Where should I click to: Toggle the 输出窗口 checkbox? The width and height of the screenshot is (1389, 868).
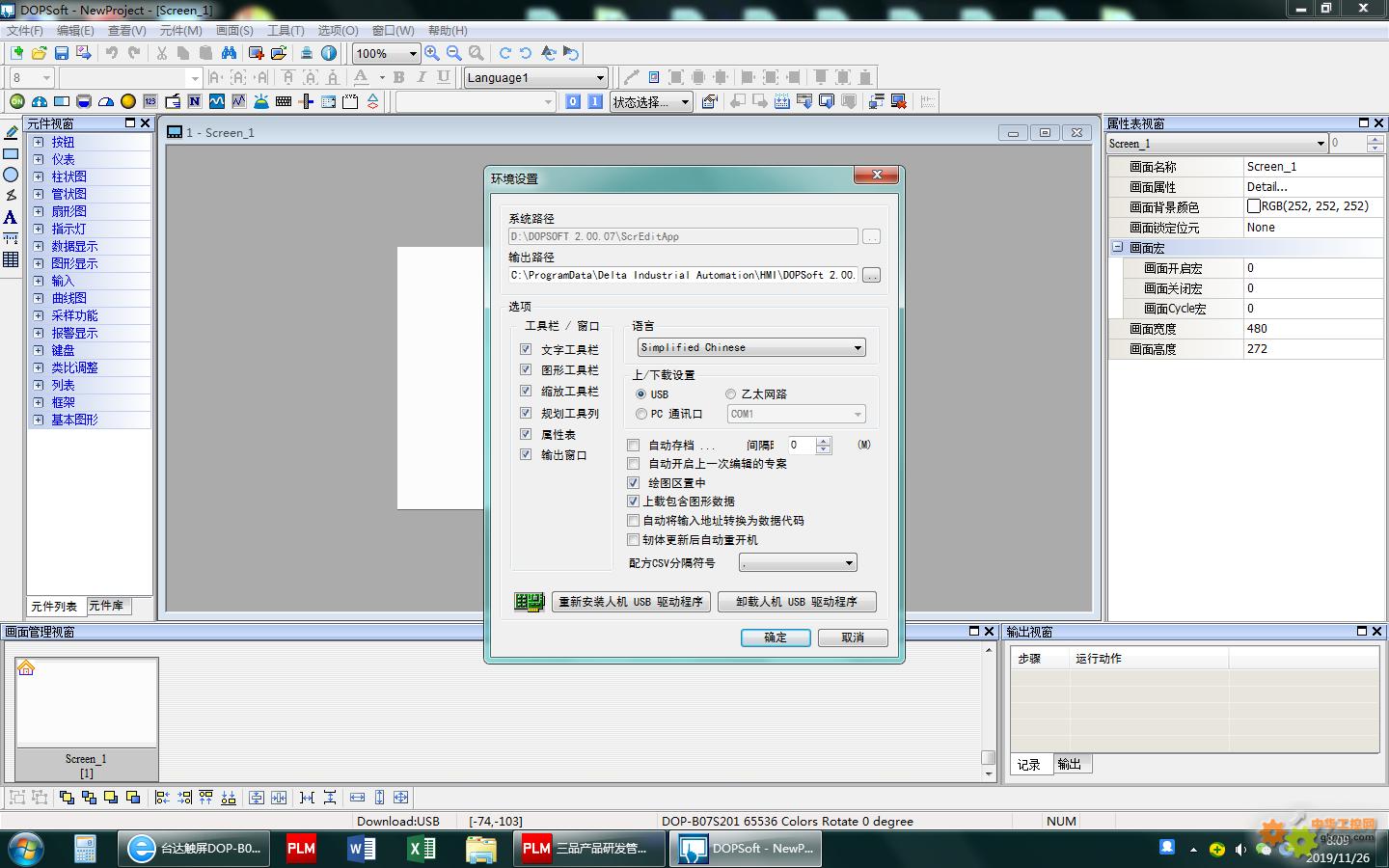click(x=526, y=454)
